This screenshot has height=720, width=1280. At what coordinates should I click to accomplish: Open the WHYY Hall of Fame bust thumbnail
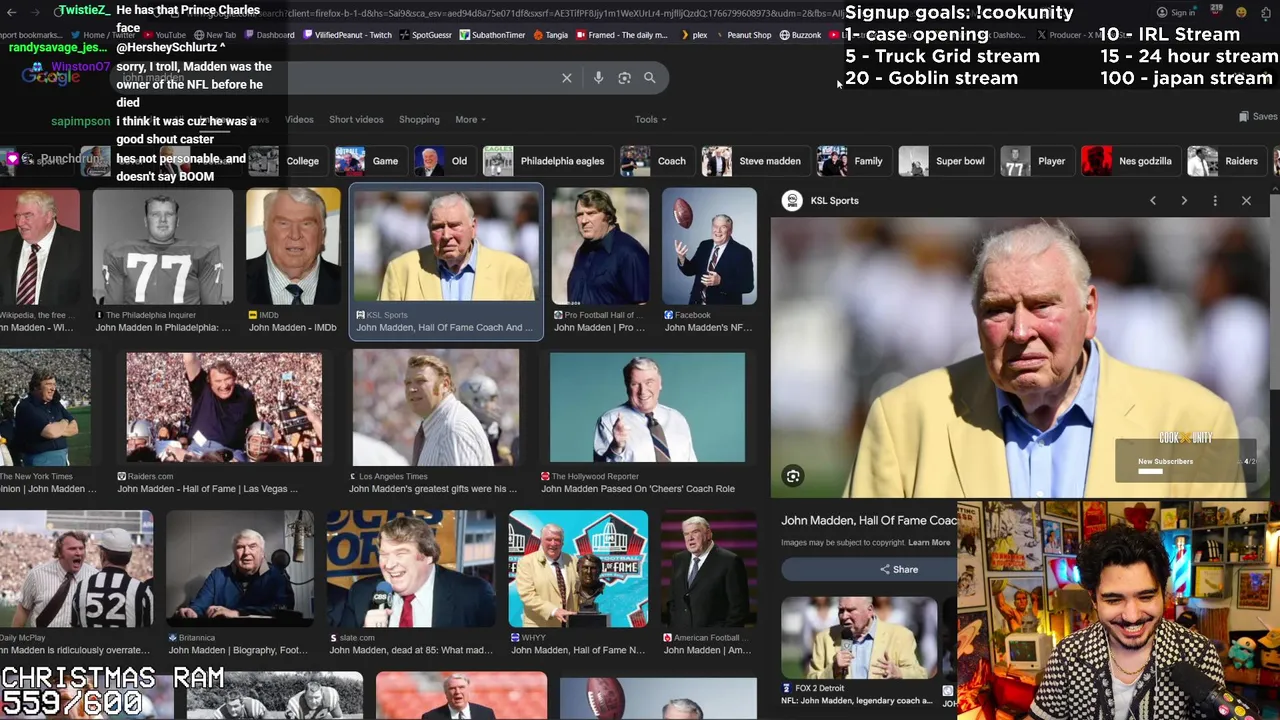point(578,568)
